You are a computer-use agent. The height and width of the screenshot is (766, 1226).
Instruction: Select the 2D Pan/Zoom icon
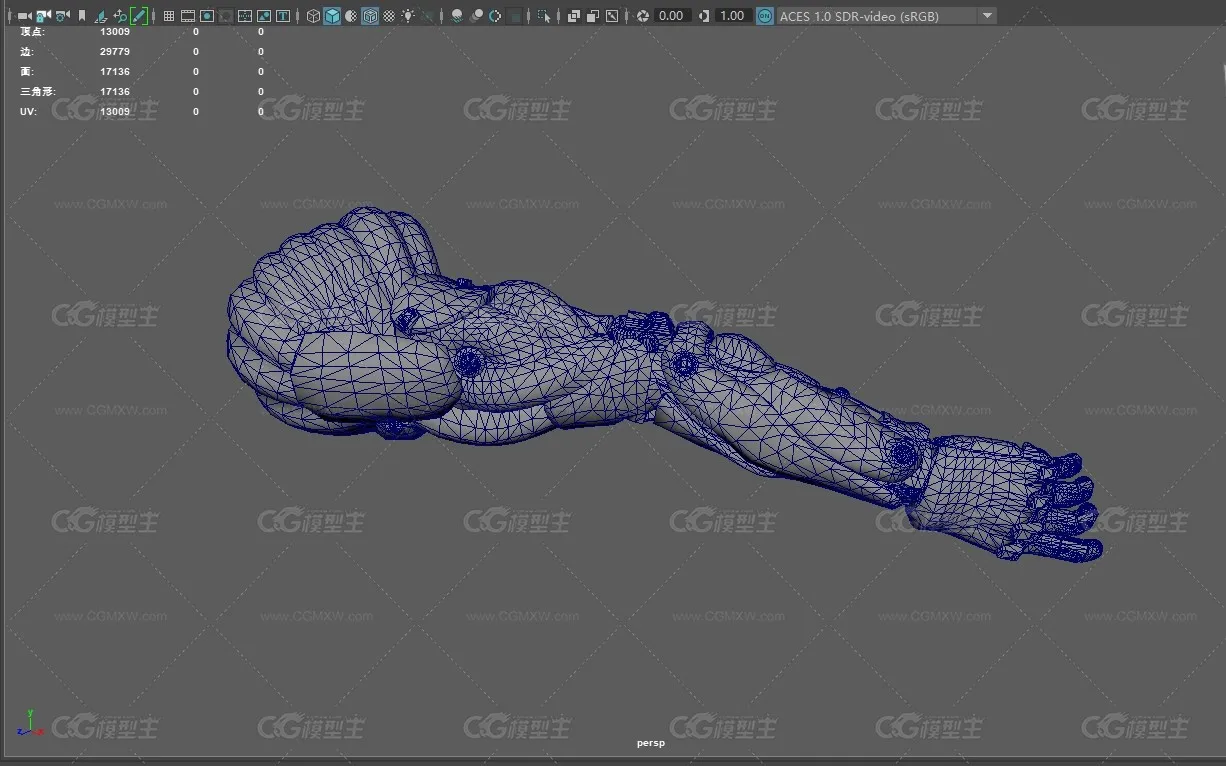120,16
